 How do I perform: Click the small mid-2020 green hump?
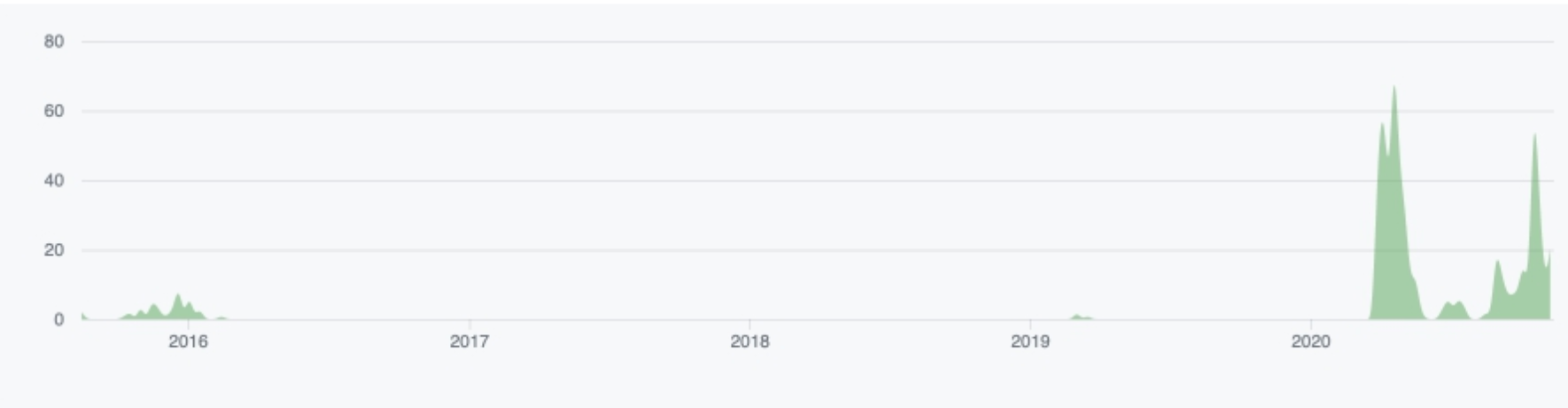pyautogui.click(x=1453, y=310)
